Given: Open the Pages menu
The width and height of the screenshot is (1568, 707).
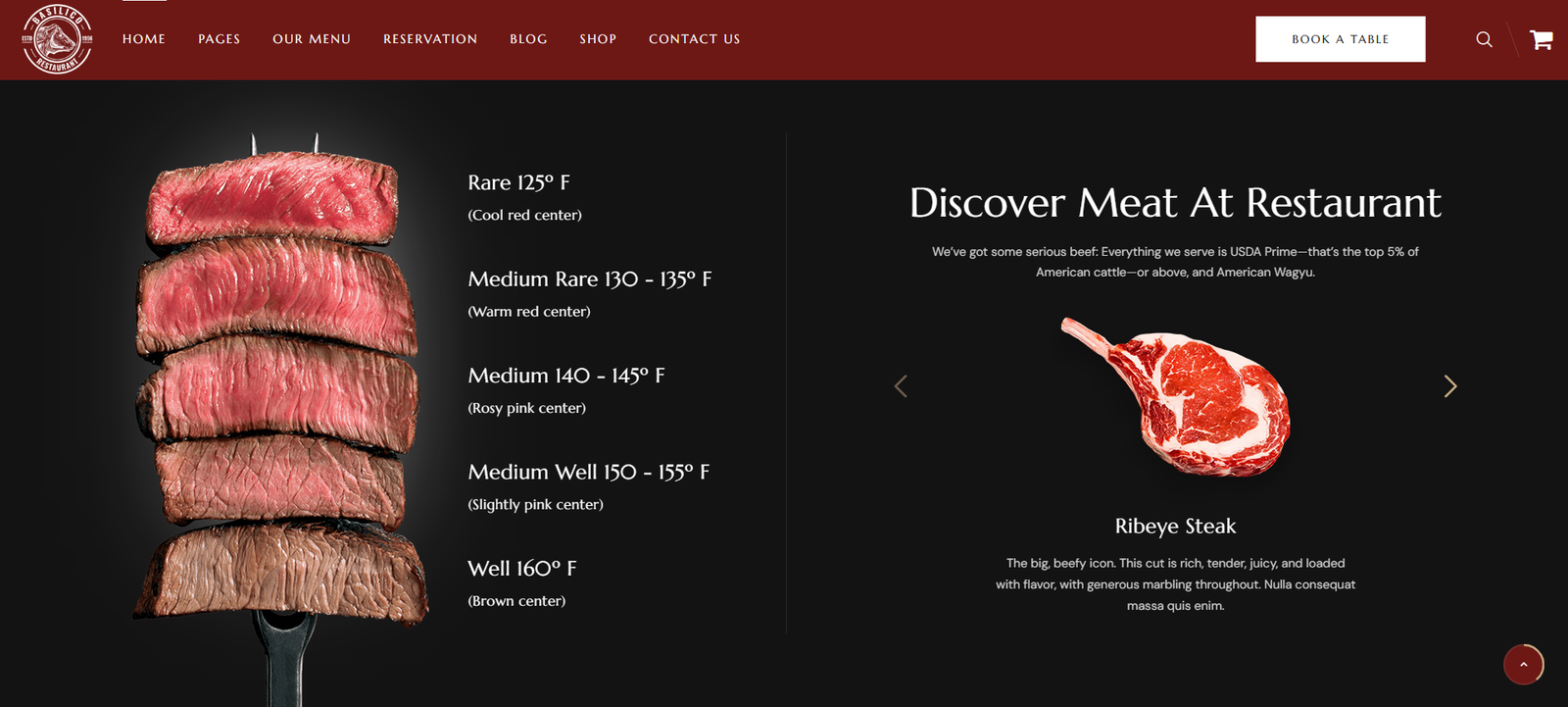Looking at the screenshot, I should pos(219,39).
